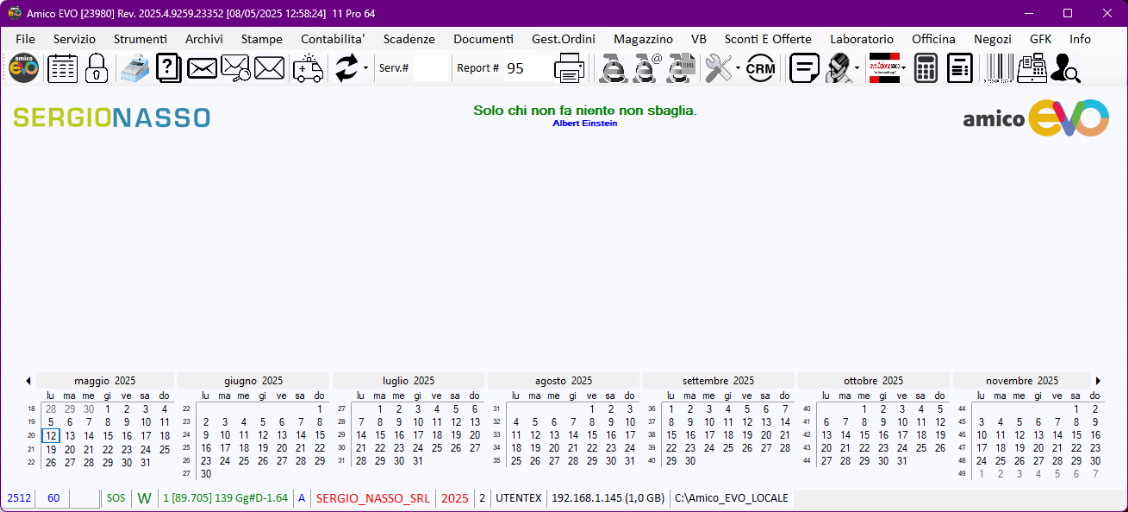Screen dimensions: 1128x512
Task: Click the printer icon
Action: (570, 68)
